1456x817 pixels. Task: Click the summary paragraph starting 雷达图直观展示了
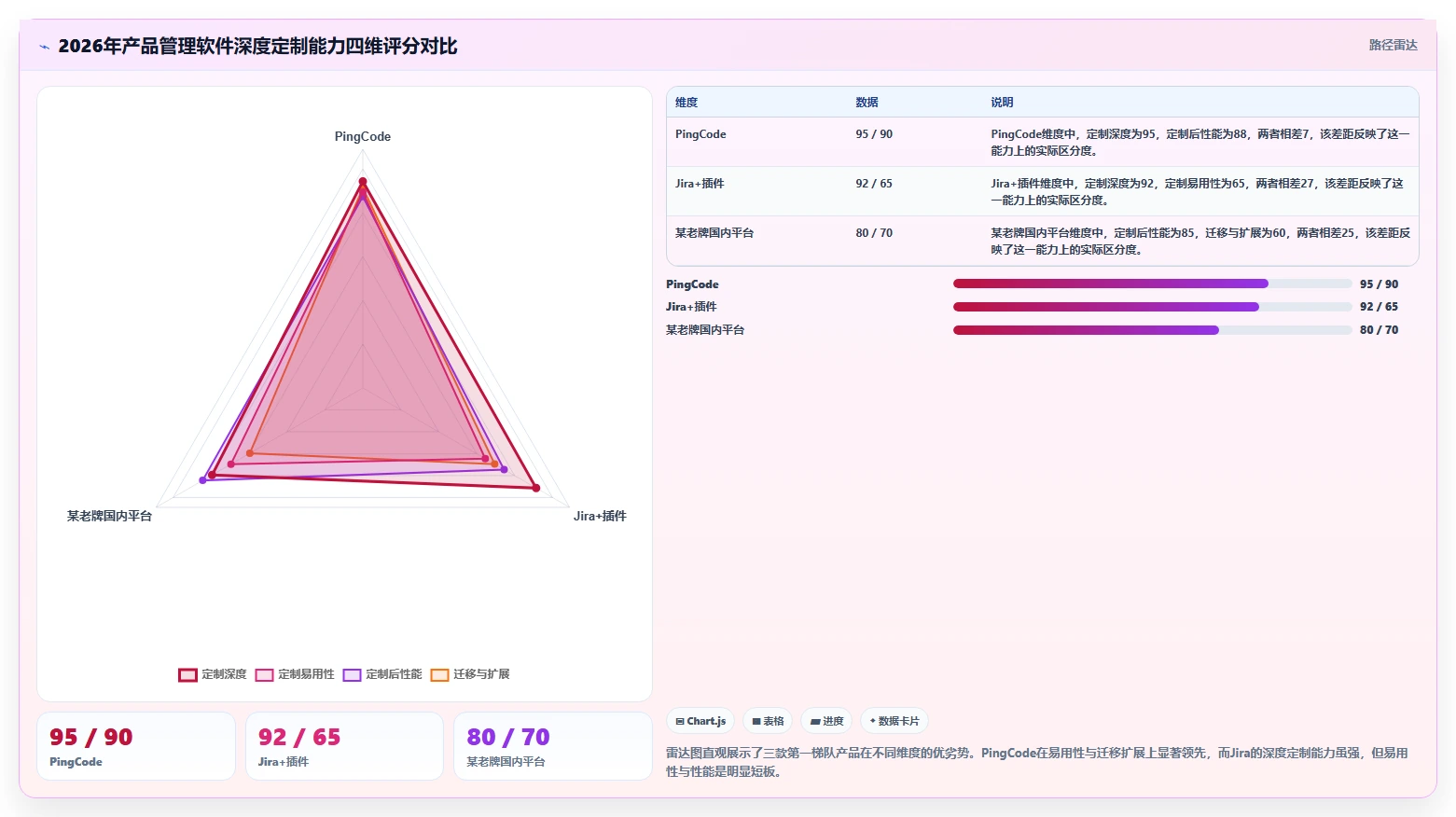[x=1037, y=762]
